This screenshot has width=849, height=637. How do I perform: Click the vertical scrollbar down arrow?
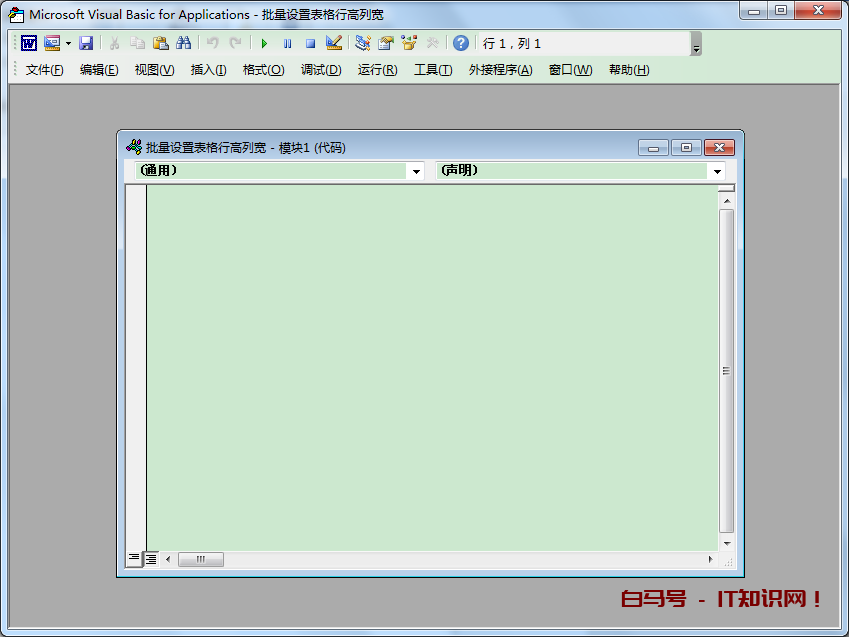click(x=727, y=543)
